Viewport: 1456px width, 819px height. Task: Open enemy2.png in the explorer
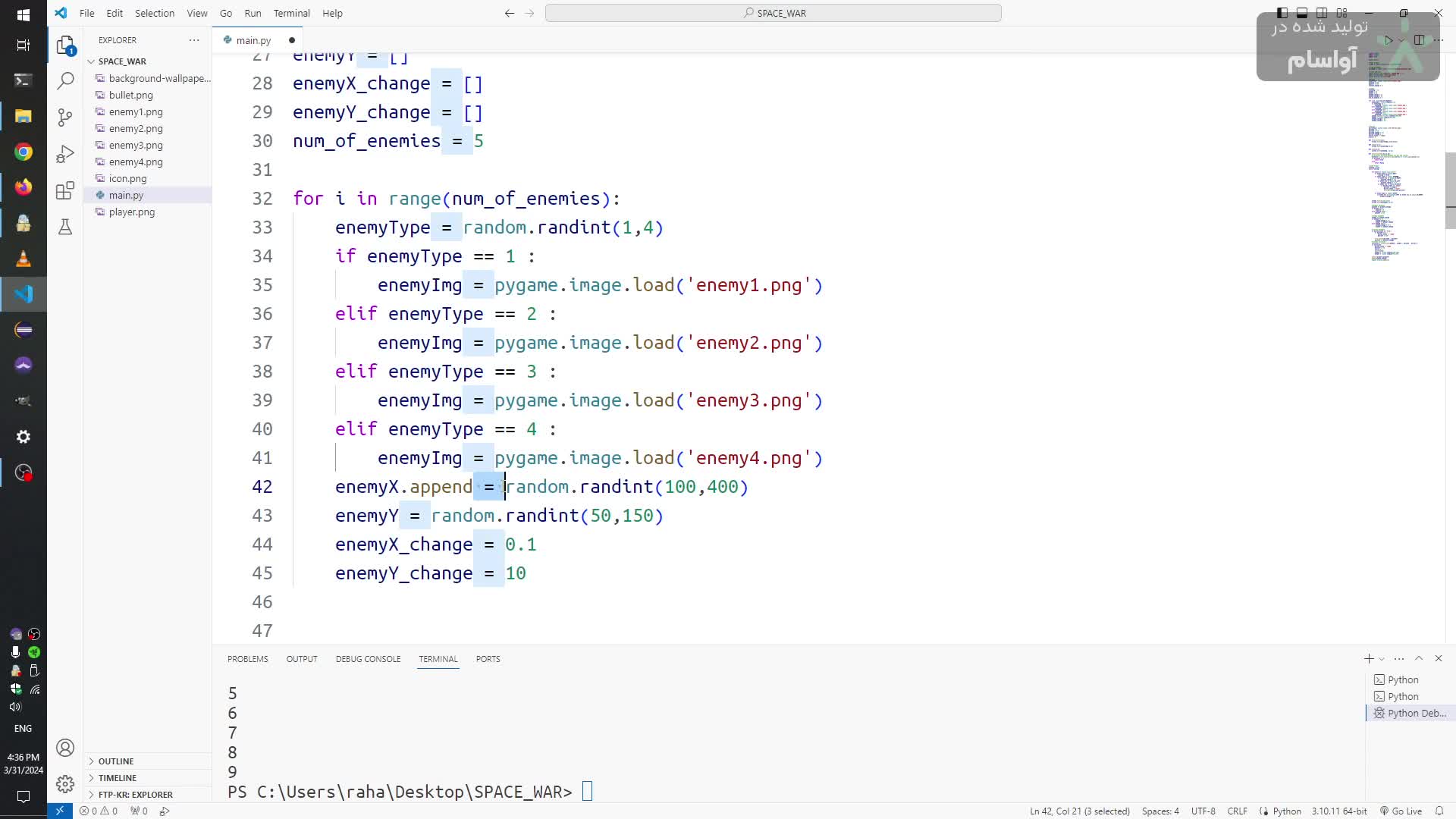coord(135,128)
